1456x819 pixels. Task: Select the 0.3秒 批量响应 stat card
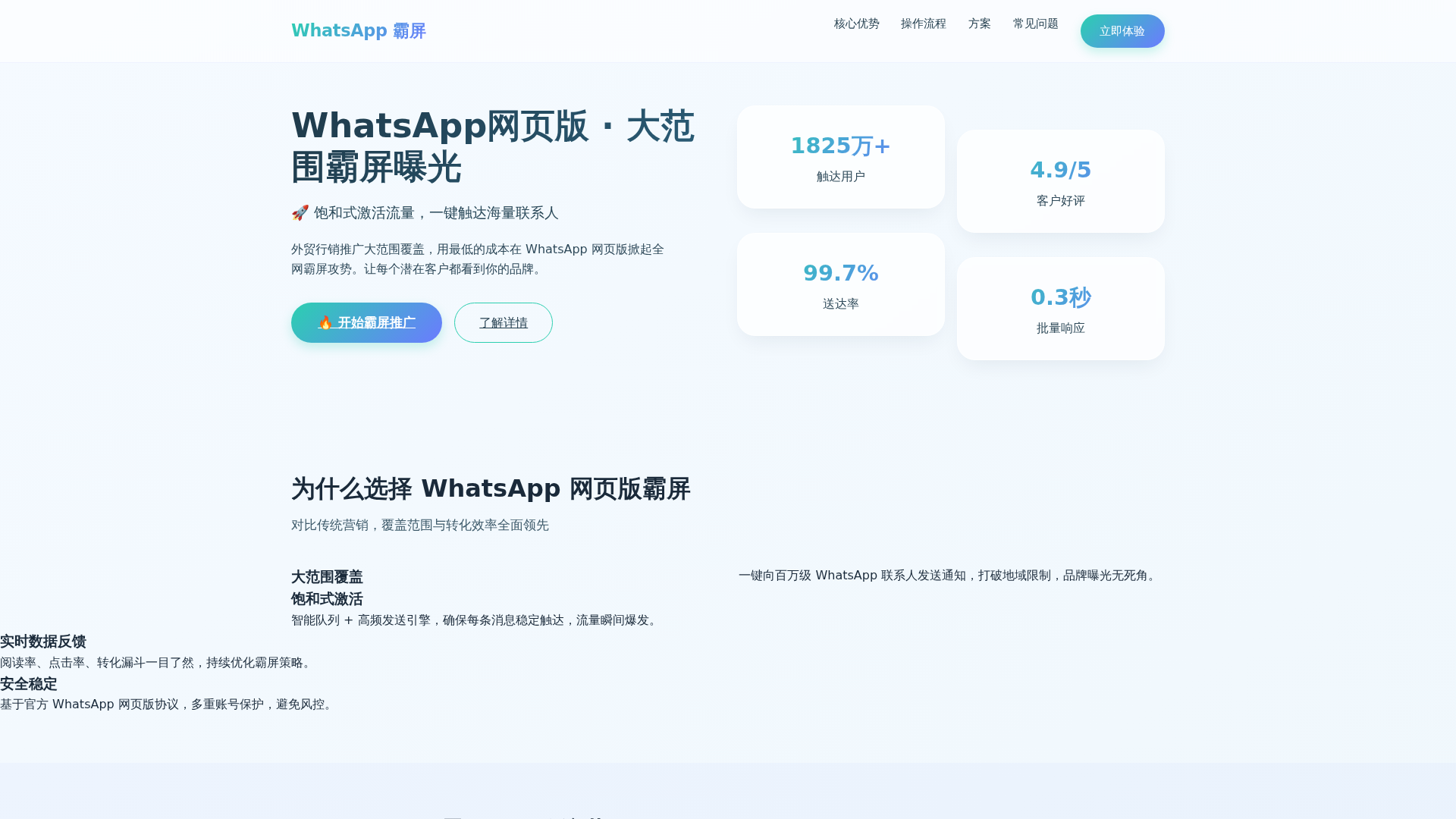click(x=1061, y=309)
